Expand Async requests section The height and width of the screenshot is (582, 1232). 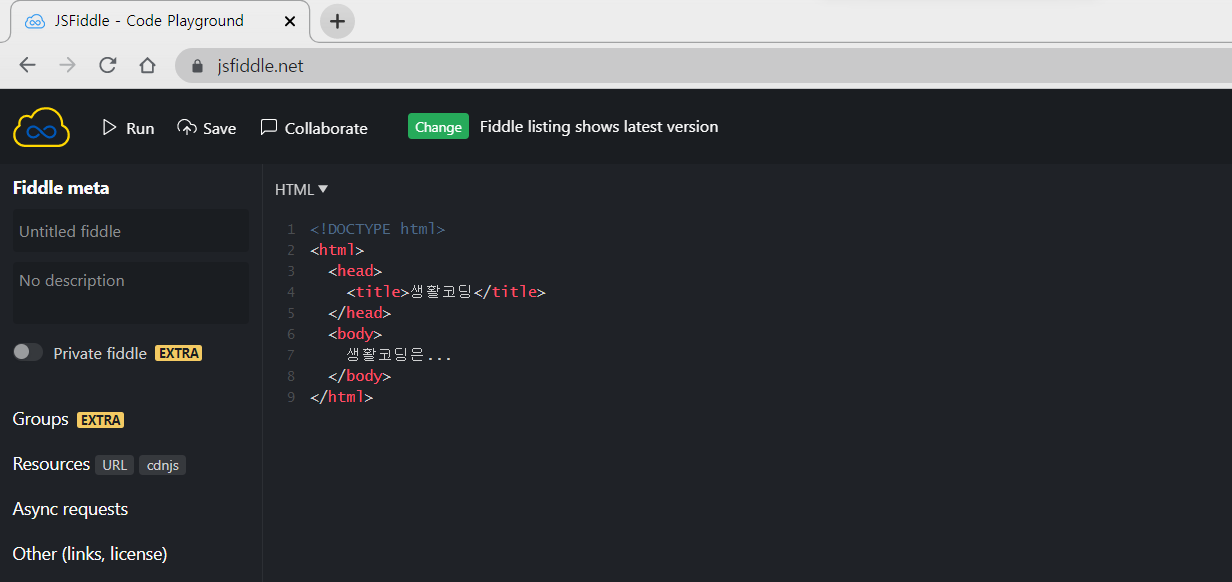click(x=71, y=509)
